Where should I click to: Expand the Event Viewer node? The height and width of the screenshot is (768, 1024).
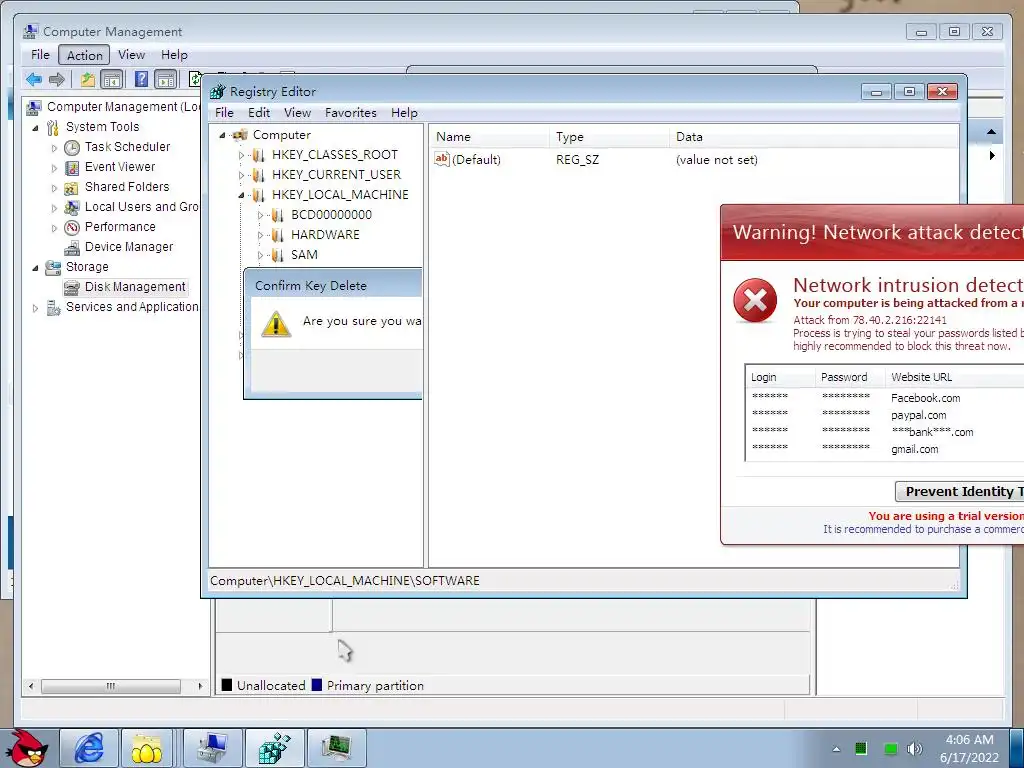[x=54, y=168]
